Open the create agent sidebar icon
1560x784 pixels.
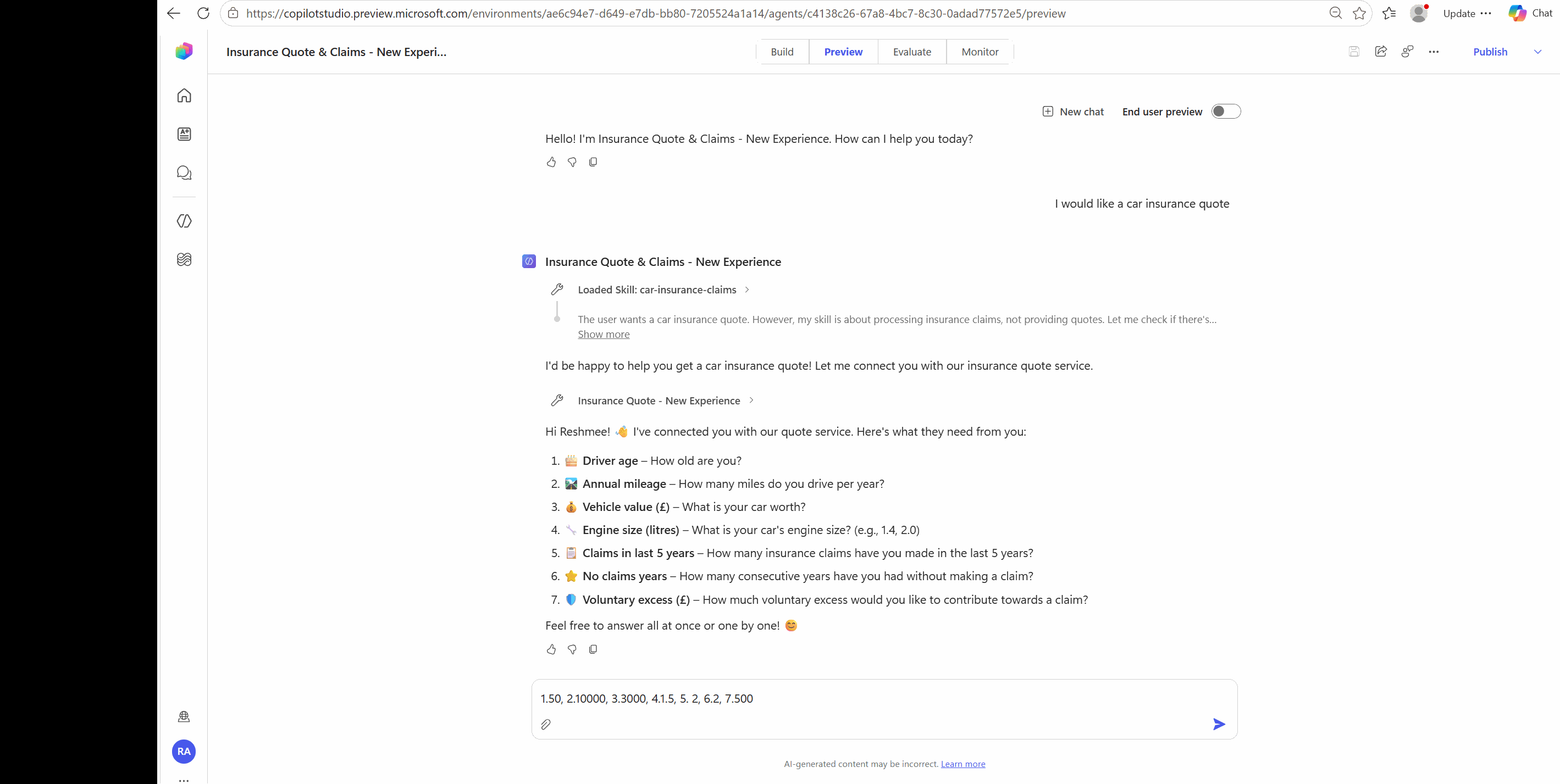(x=184, y=135)
